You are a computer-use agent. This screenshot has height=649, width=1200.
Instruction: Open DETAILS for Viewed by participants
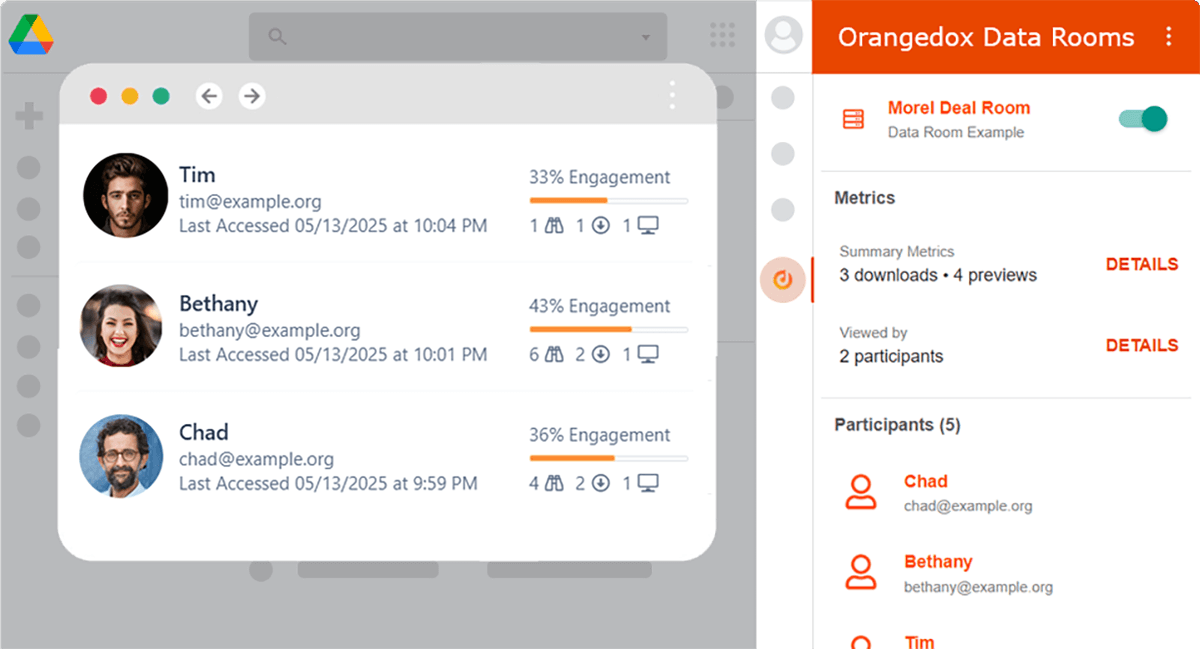tap(1142, 345)
